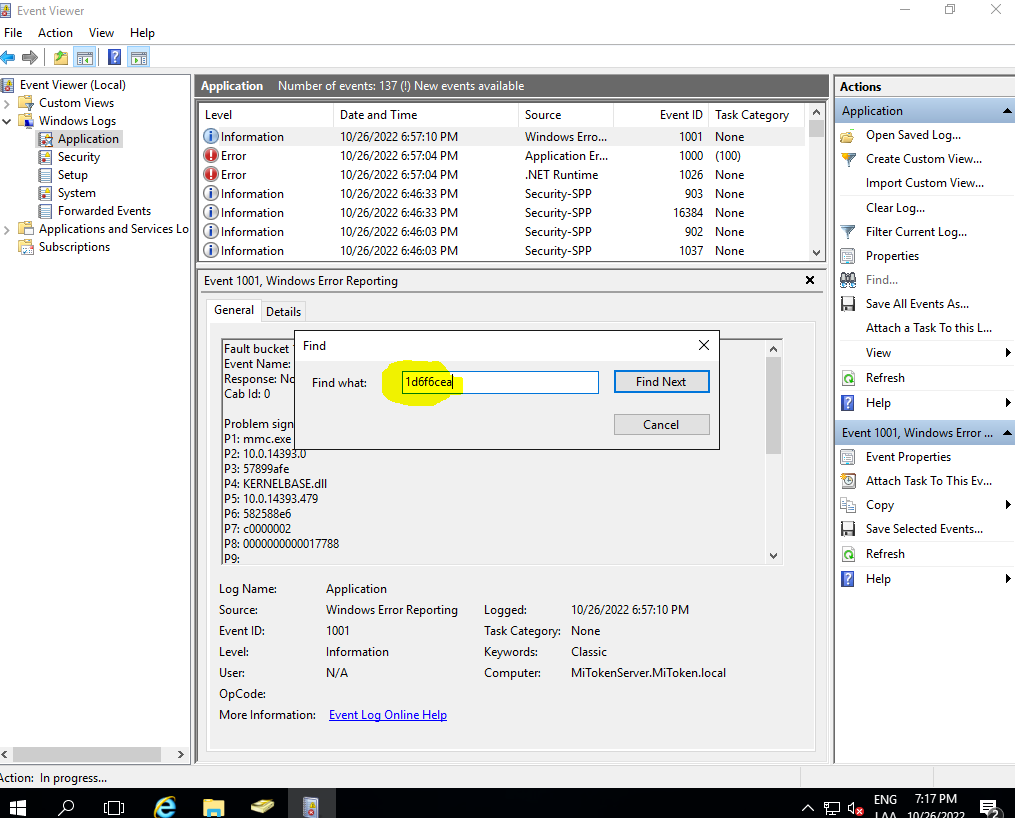Open Event Properties action
The image size is (1015, 818).
click(x=908, y=457)
